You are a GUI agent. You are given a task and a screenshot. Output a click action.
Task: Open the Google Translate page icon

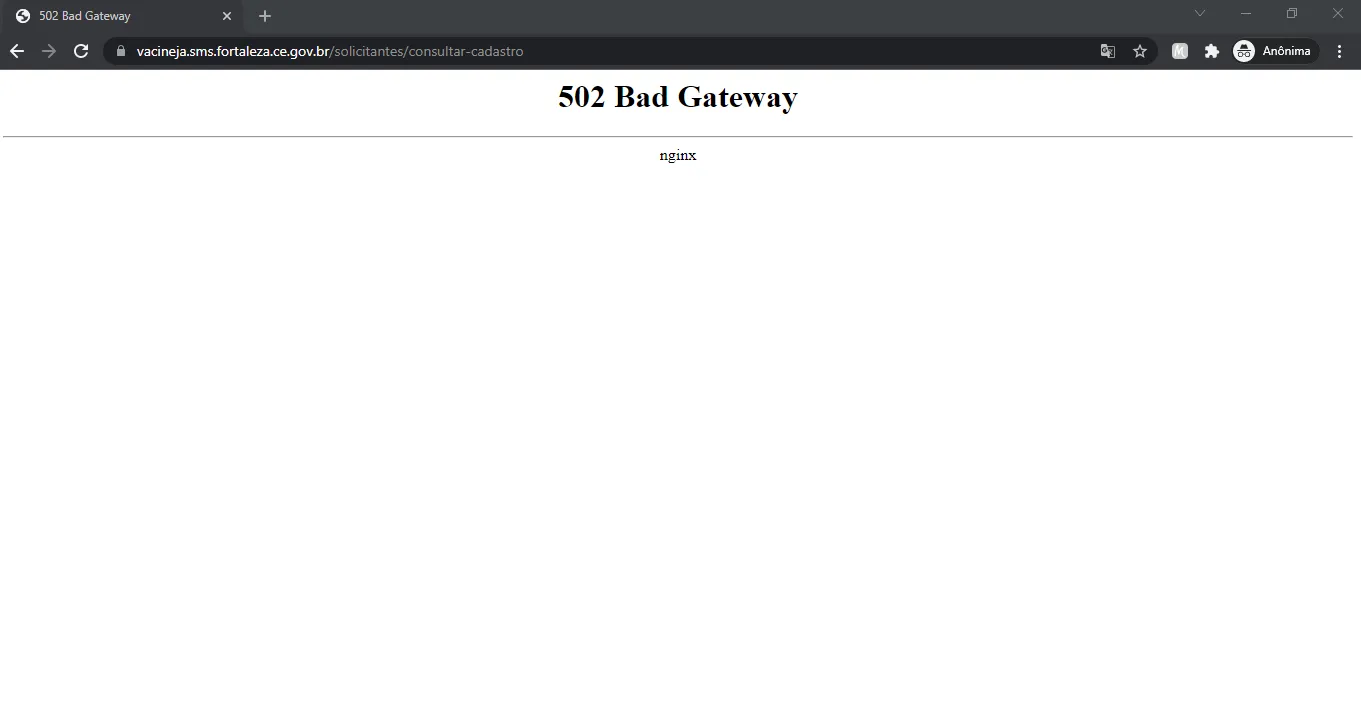click(1108, 51)
